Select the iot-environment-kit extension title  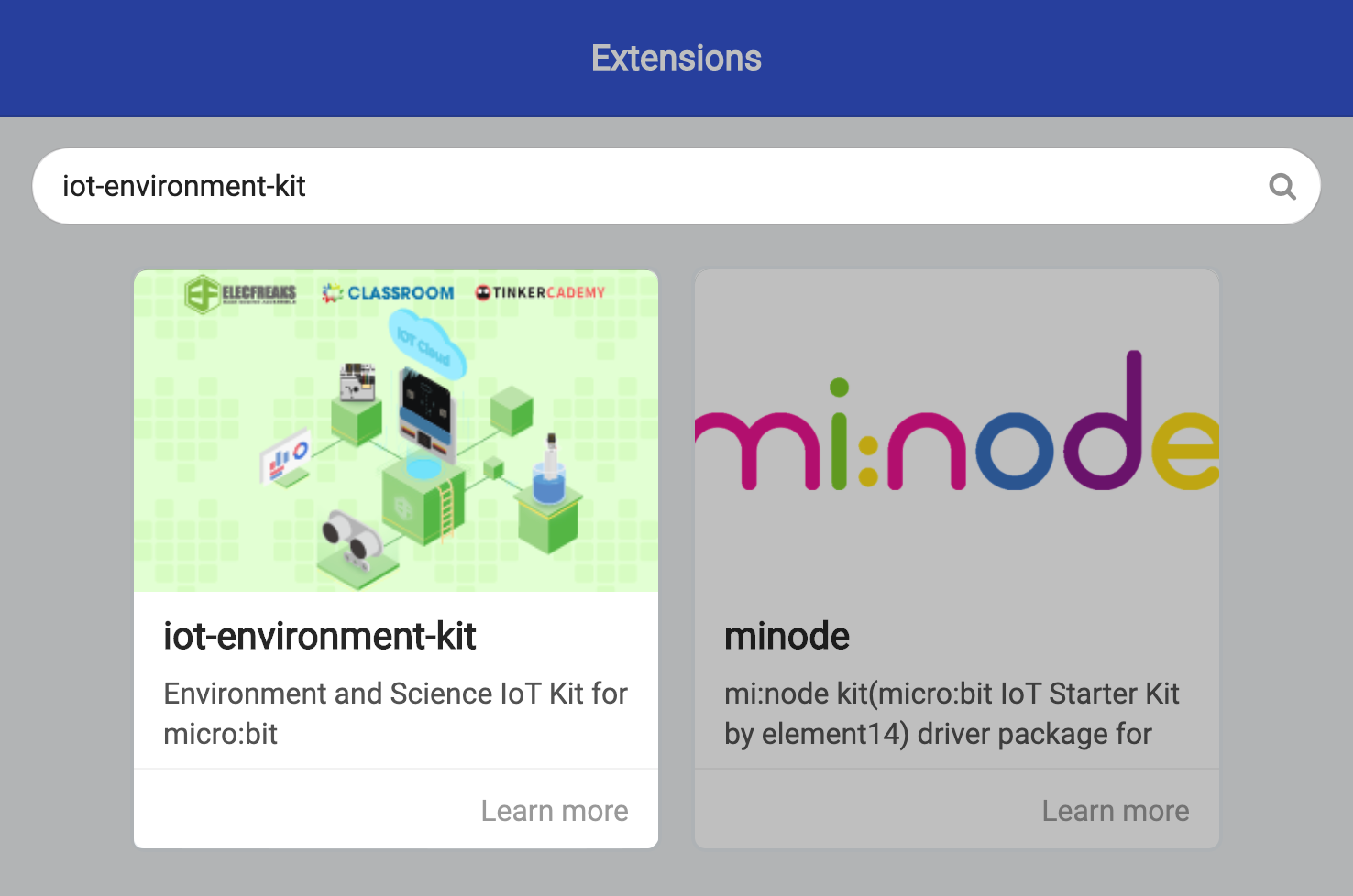point(320,636)
